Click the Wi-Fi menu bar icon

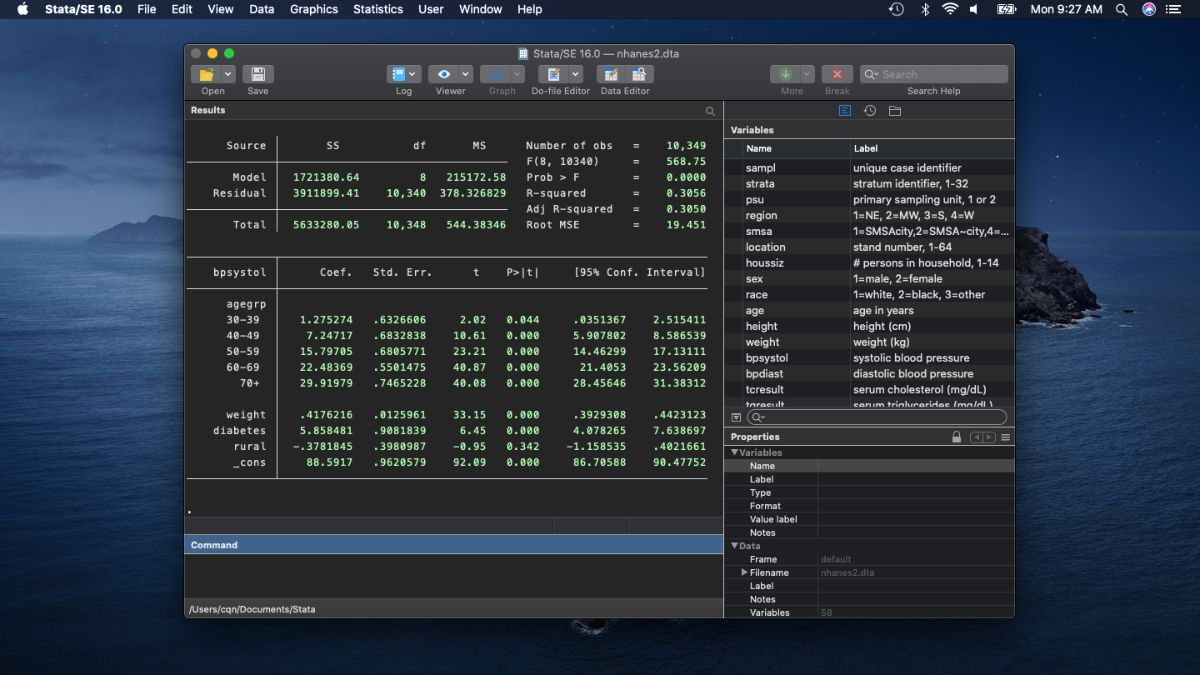(x=950, y=9)
